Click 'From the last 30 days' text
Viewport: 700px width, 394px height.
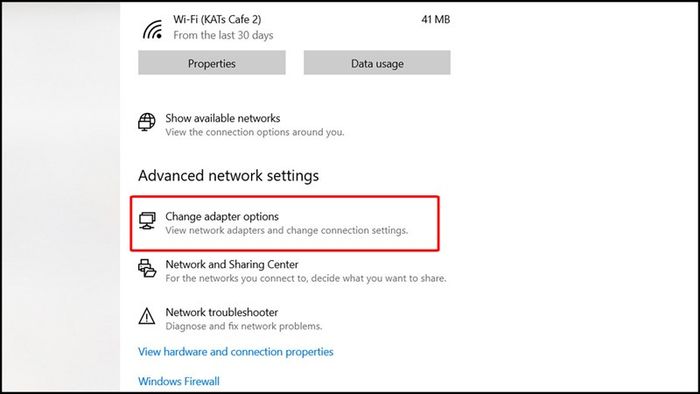pos(223,35)
